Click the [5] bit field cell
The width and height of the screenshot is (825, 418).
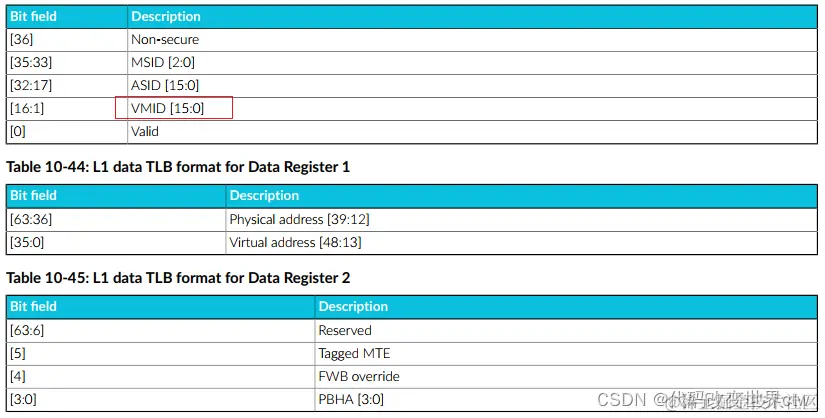(160, 353)
